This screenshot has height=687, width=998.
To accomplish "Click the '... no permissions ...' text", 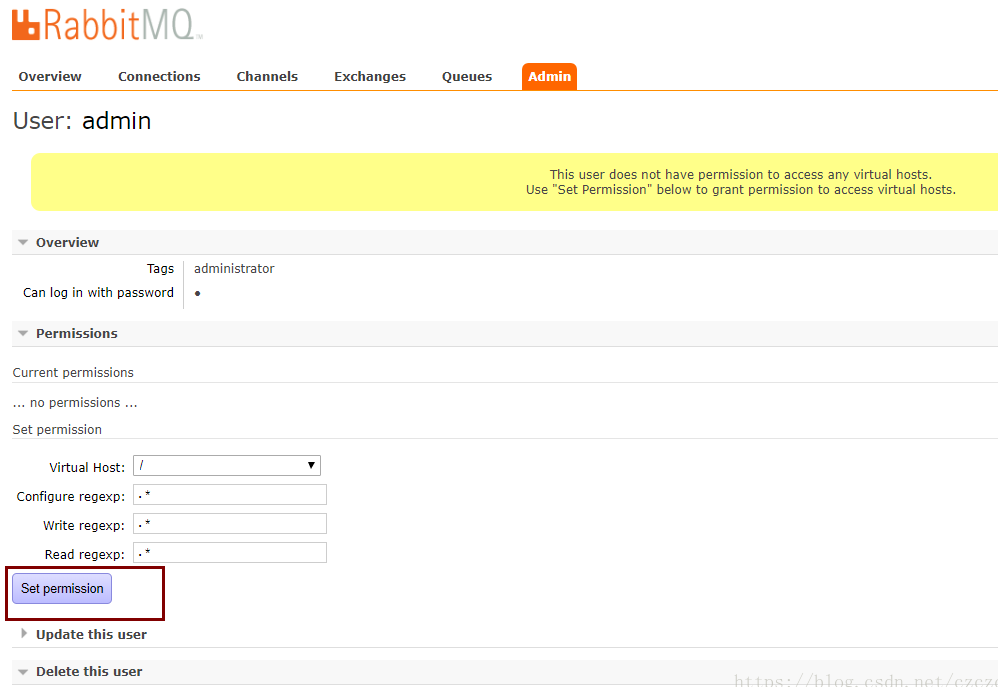I will 75,403.
